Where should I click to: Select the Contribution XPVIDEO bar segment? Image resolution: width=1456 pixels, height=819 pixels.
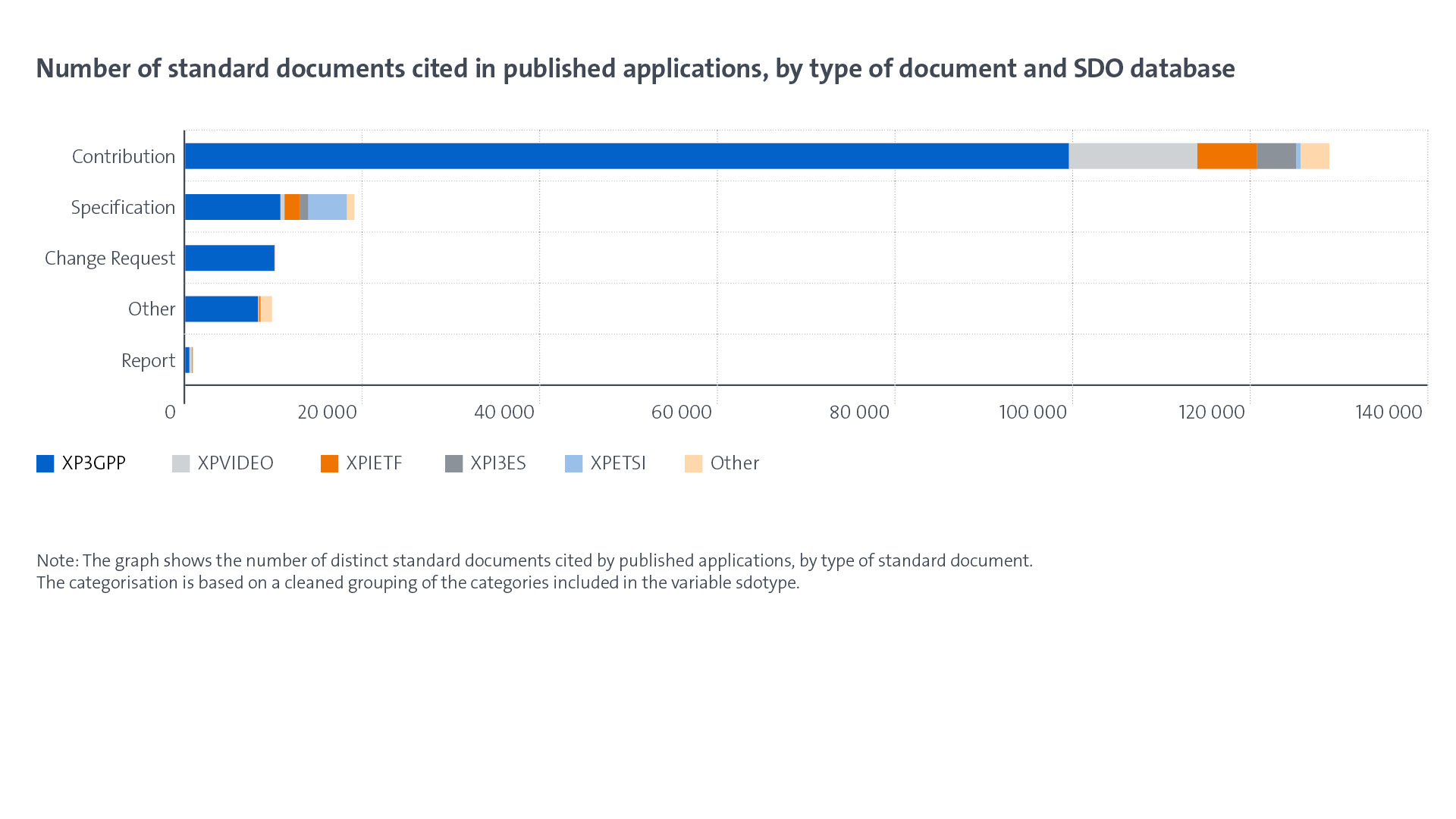coord(1132,156)
